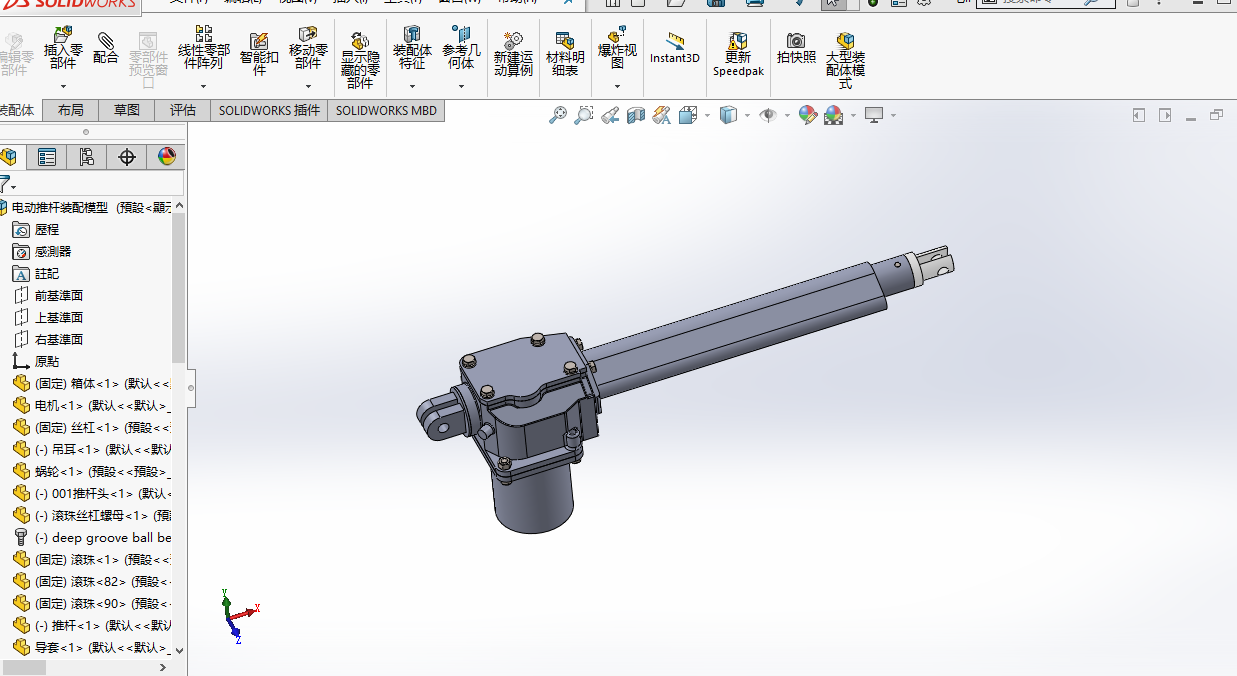
Task: Click 拍快照 camera snapshot icon
Action: (796, 41)
